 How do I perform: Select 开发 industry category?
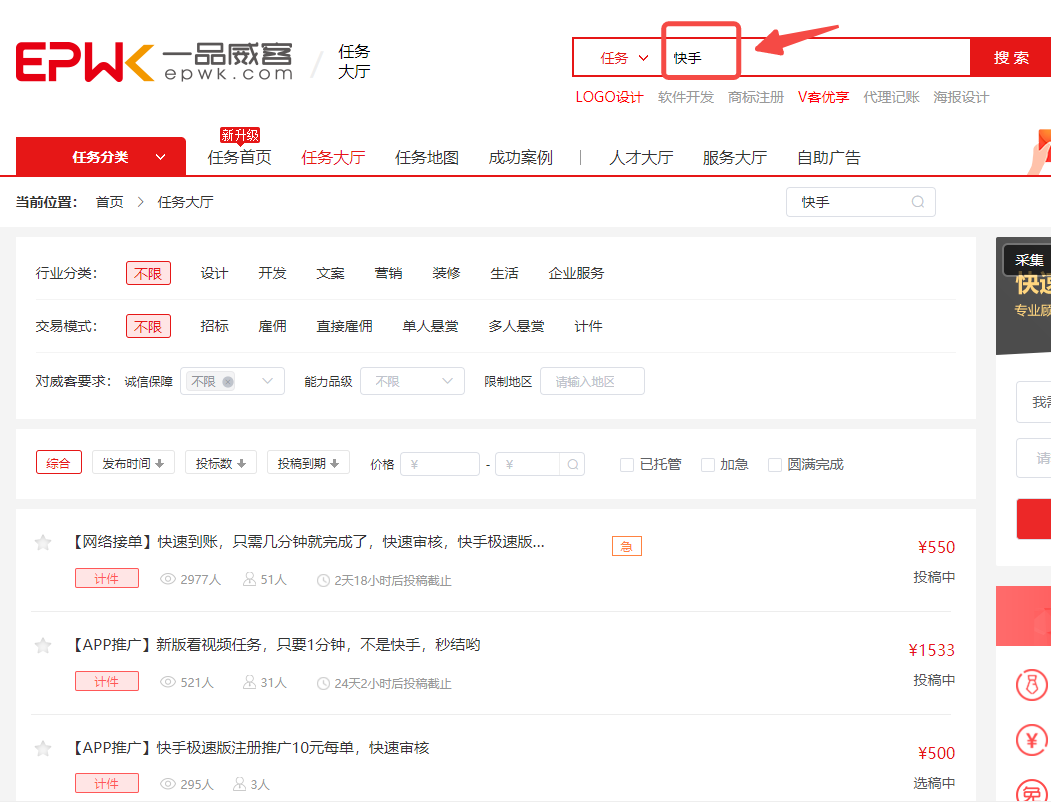coord(272,273)
